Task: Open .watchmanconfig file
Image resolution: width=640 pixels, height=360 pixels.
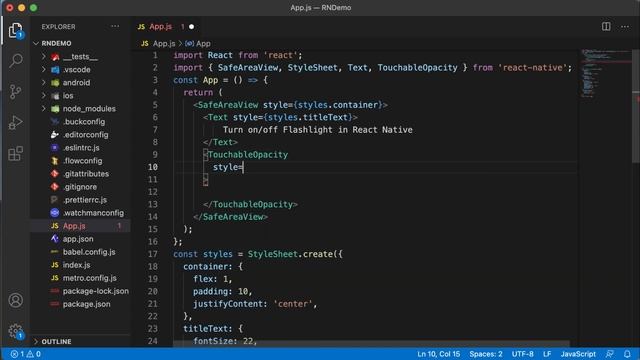Action: [93, 213]
